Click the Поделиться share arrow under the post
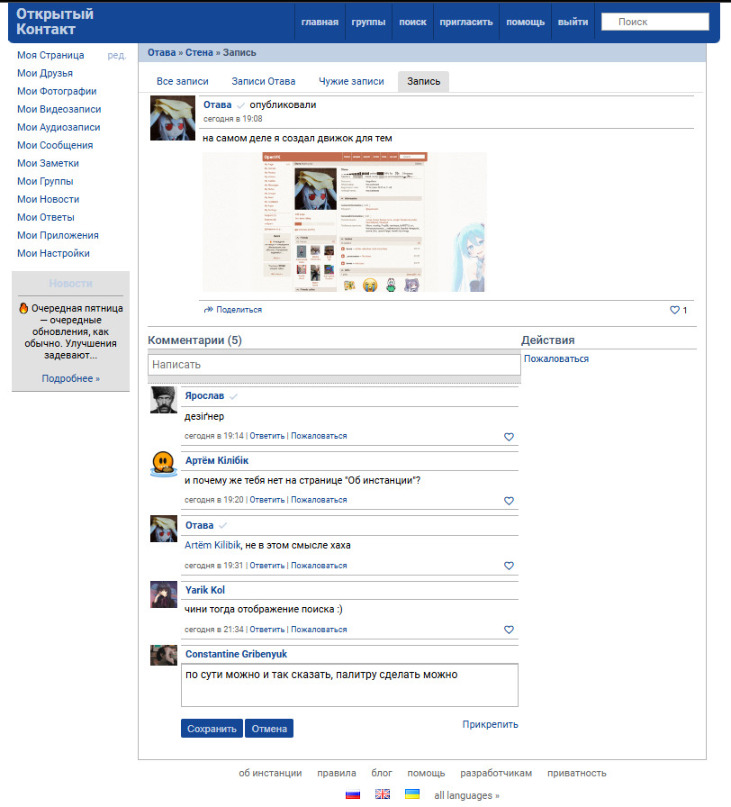The image size is (731, 807). click(233, 310)
